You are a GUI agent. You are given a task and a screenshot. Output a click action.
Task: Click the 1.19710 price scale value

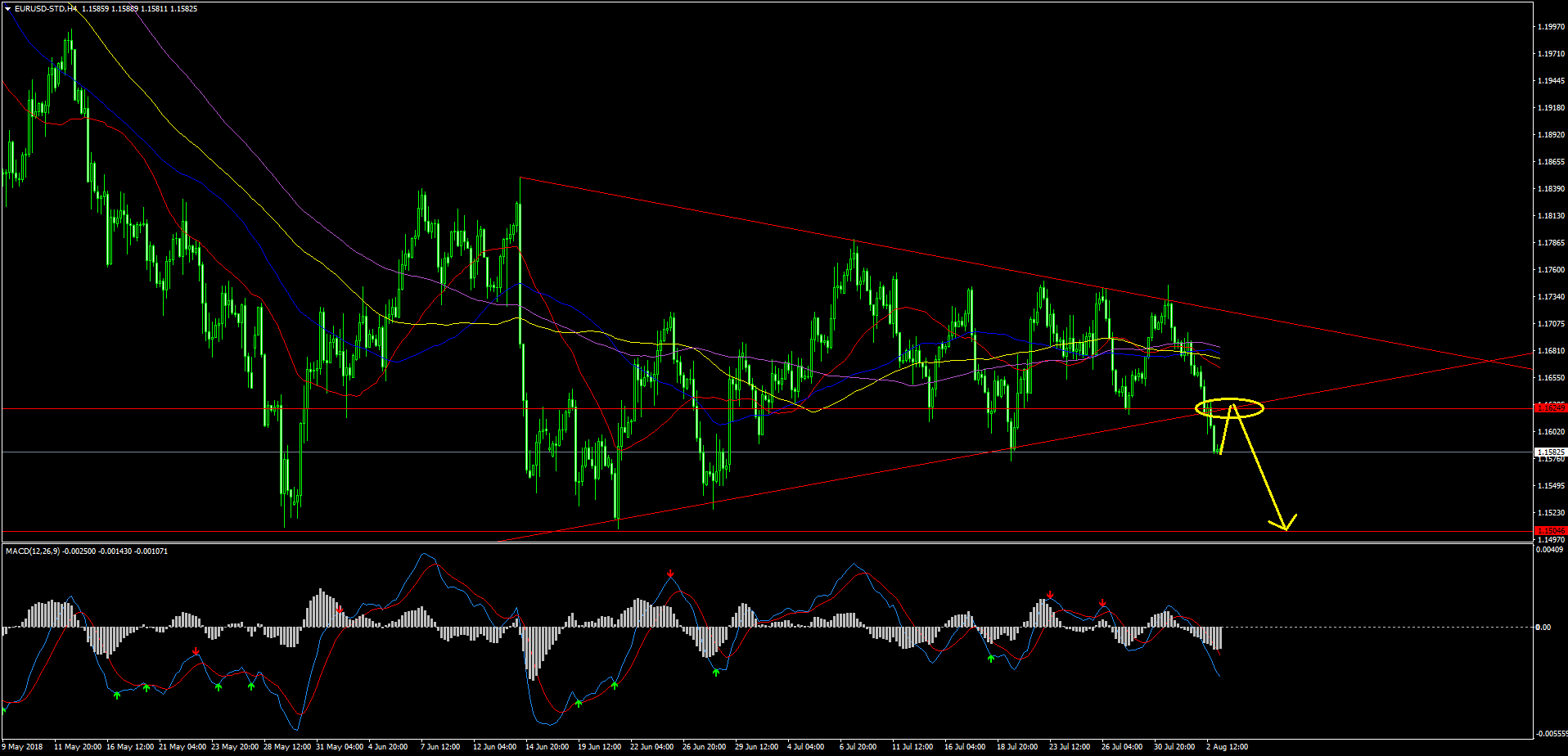[1552, 54]
